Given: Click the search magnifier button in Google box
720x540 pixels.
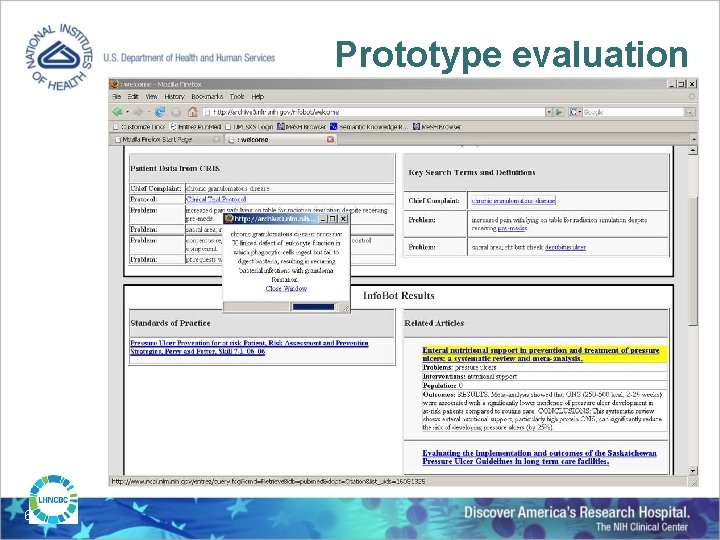Looking at the screenshot, I should point(689,112).
